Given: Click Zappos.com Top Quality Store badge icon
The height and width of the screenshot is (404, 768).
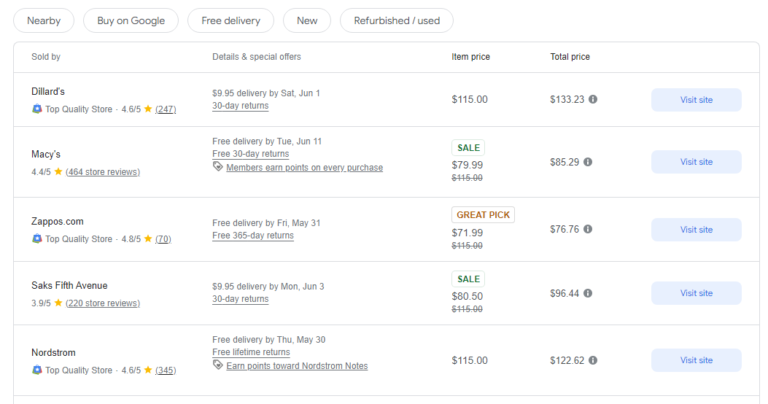Looking at the screenshot, I should click(37, 239).
